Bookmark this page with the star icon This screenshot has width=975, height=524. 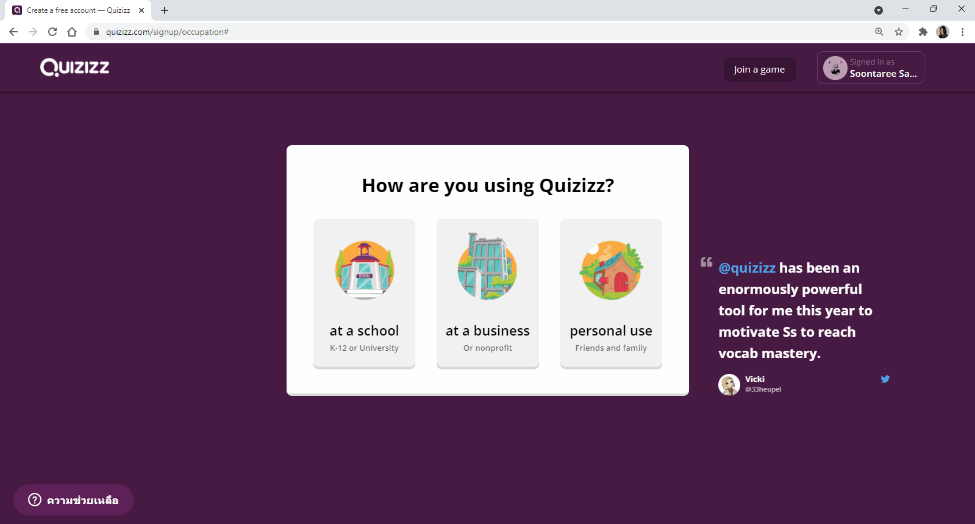[899, 32]
